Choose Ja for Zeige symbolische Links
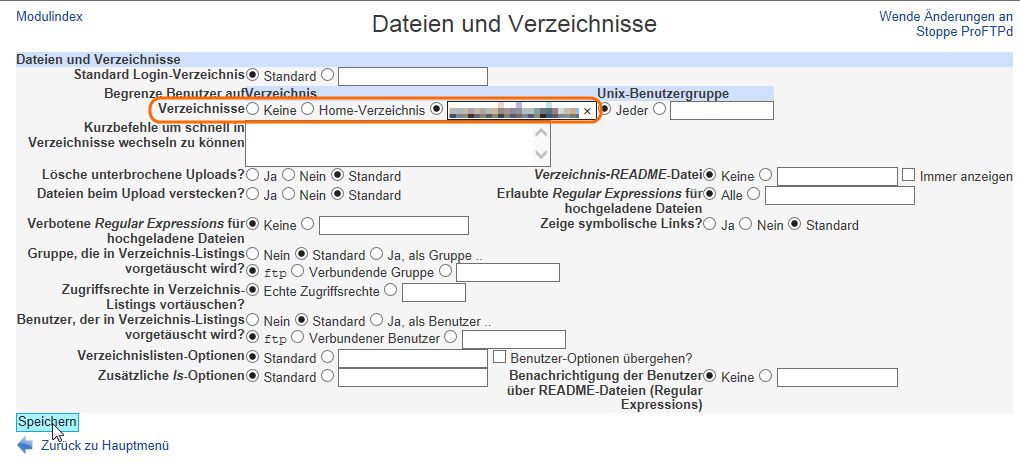1020x476 pixels. (710, 225)
